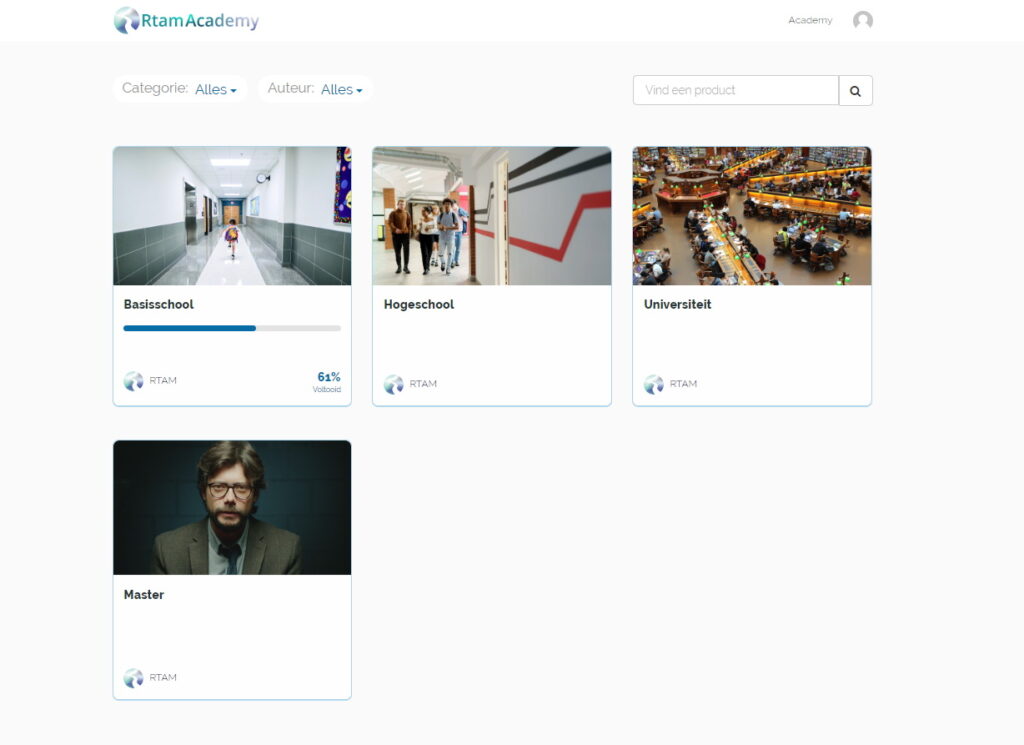Viewport: 1024px width, 745px height.
Task: Open the Universiteit course title
Action: point(677,304)
